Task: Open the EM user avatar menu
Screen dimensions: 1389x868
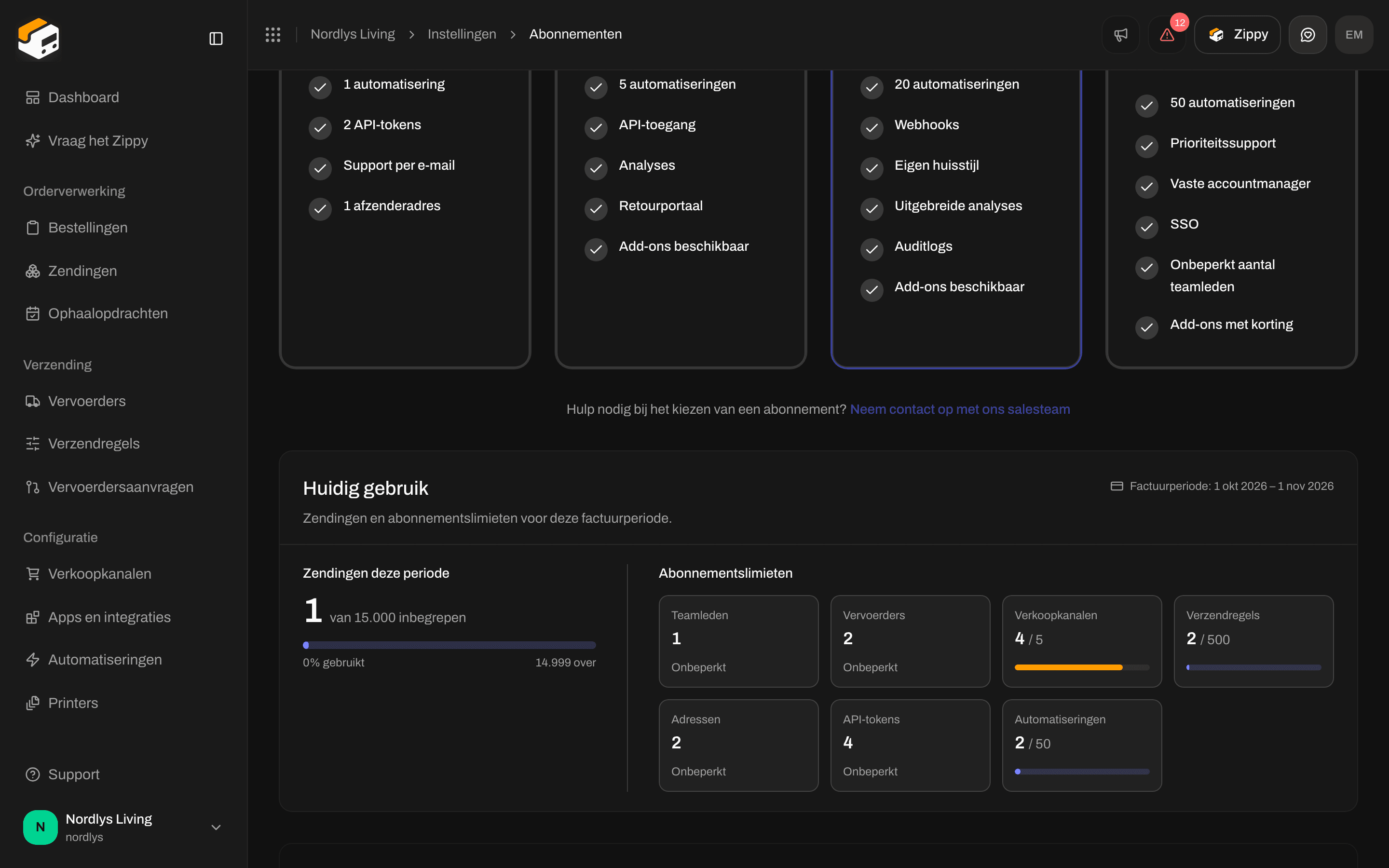Action: 1354,34
